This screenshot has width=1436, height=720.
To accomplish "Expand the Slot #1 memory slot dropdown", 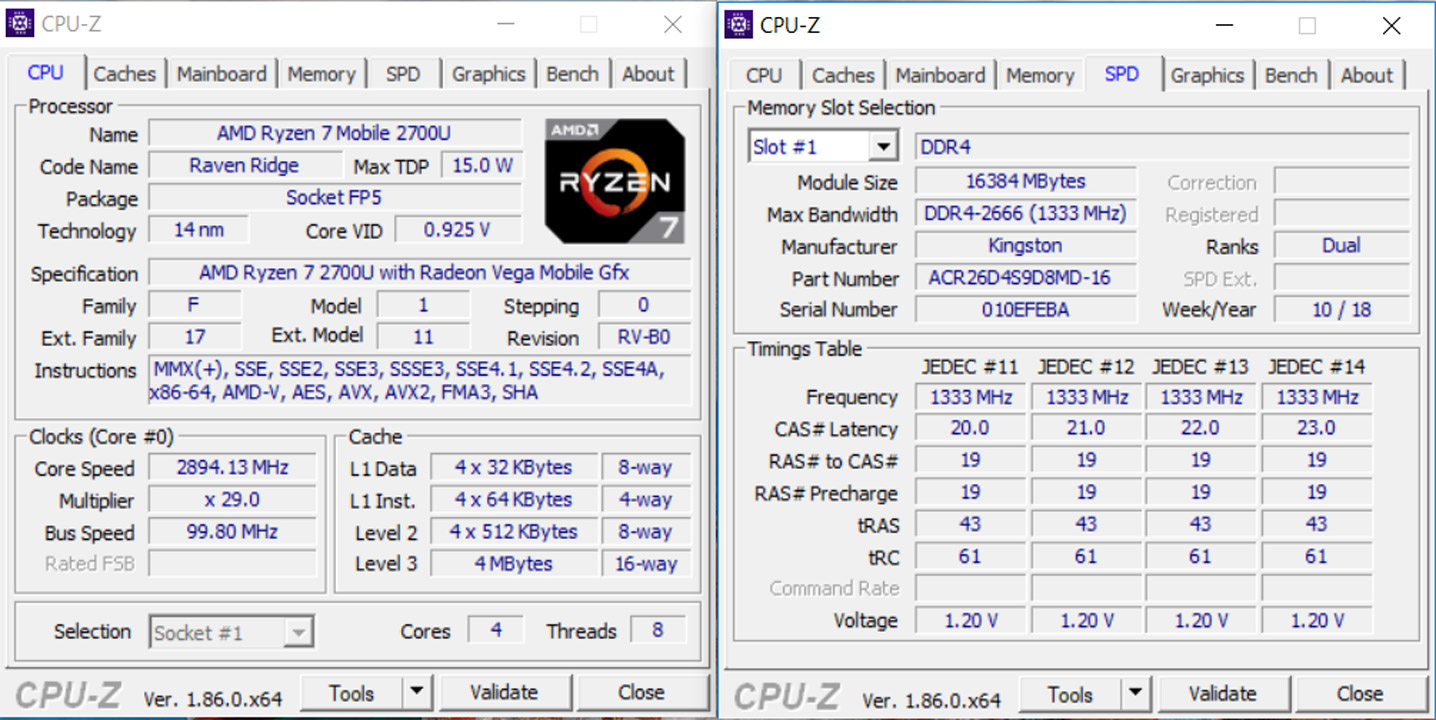I will 882,147.
